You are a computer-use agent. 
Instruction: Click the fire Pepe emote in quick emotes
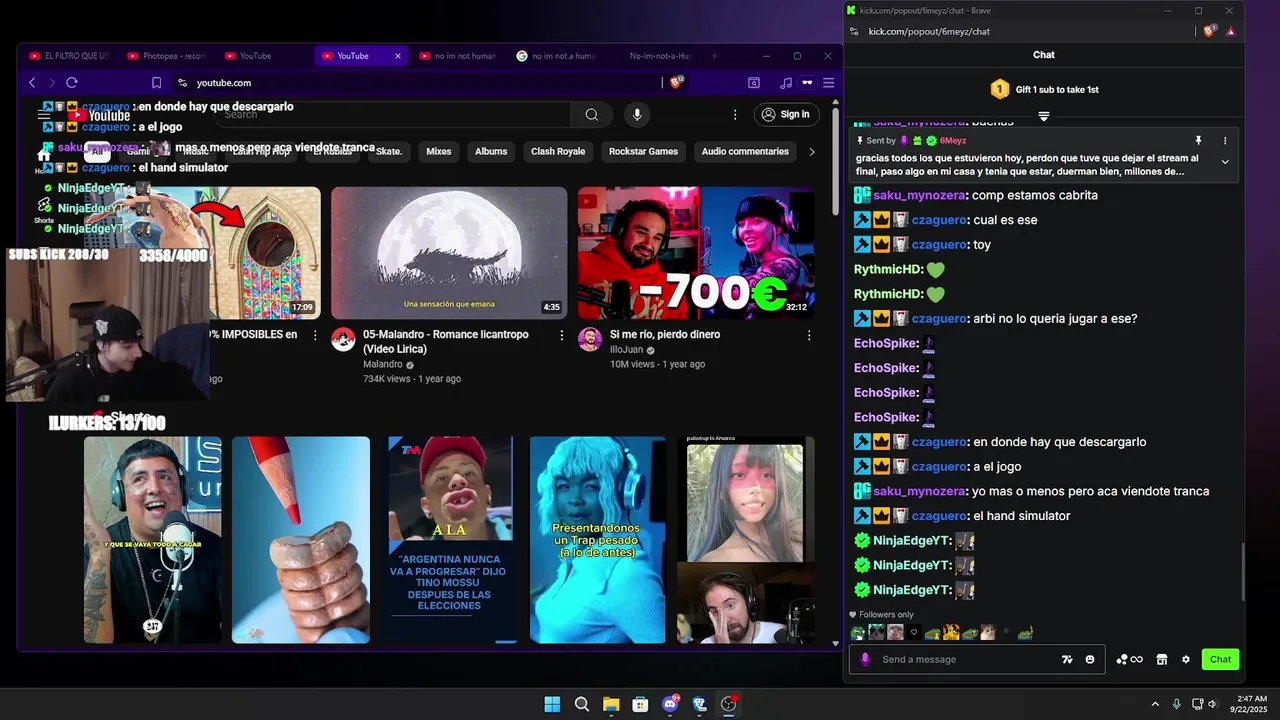[x=951, y=633]
